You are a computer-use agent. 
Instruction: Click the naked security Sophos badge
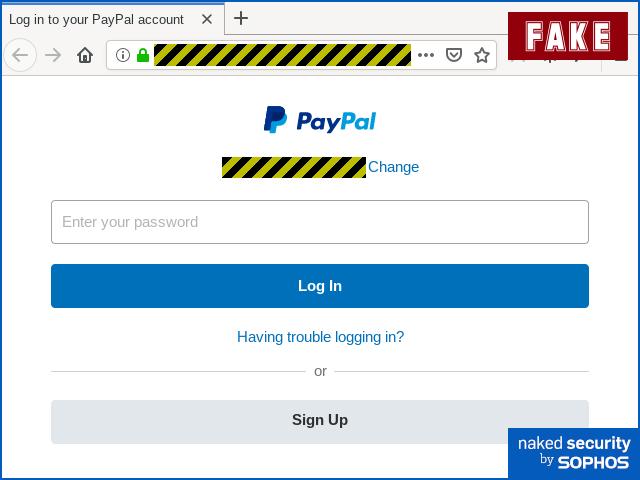(573, 453)
